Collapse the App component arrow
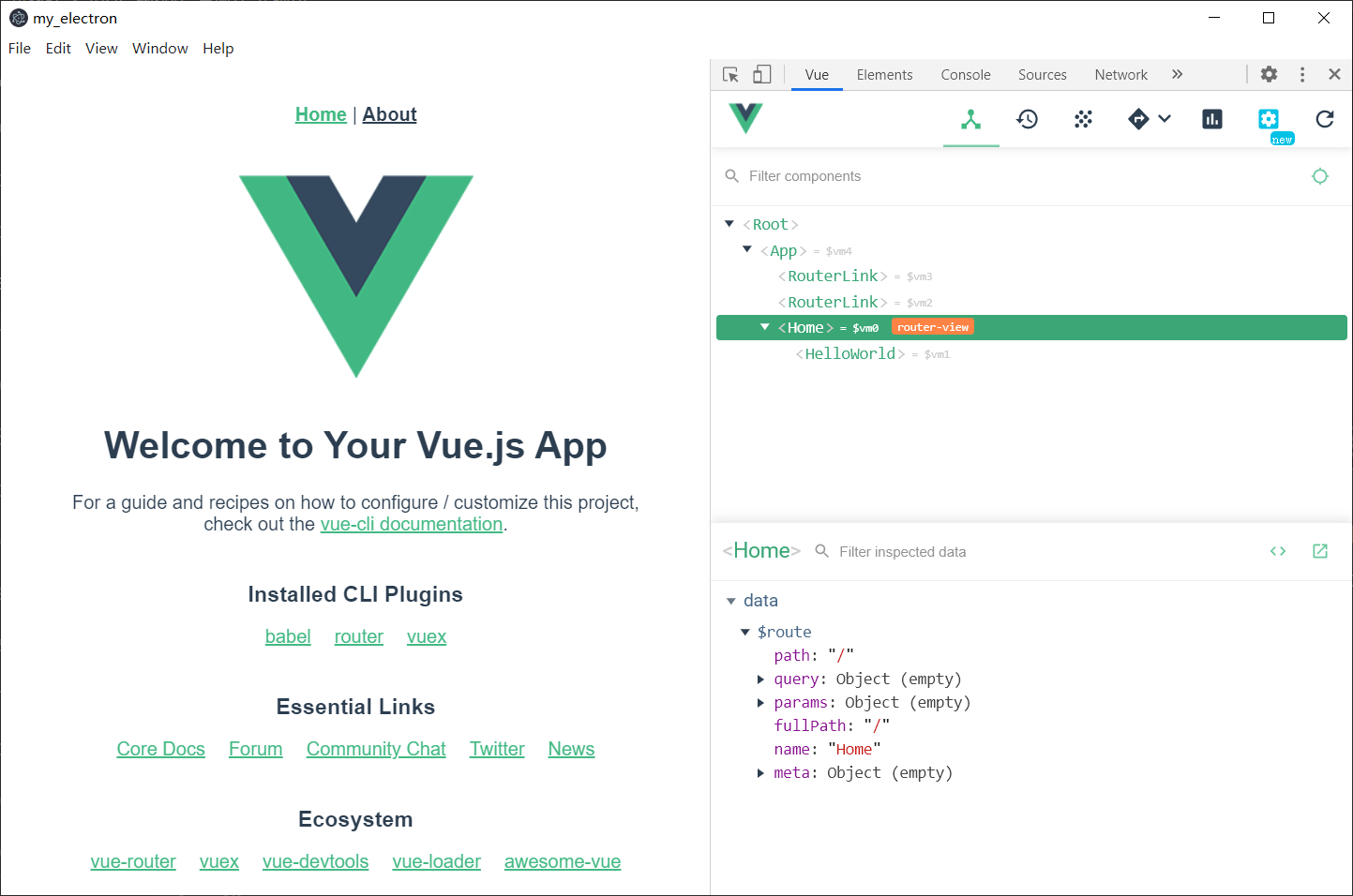 coord(747,249)
